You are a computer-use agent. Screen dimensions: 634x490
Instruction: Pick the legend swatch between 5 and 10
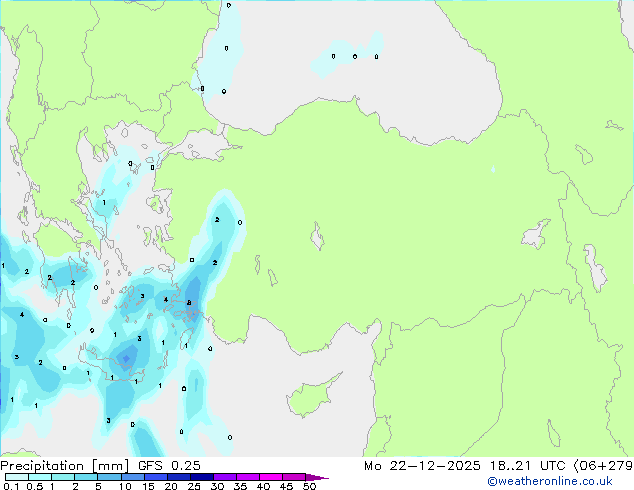(x=109, y=477)
